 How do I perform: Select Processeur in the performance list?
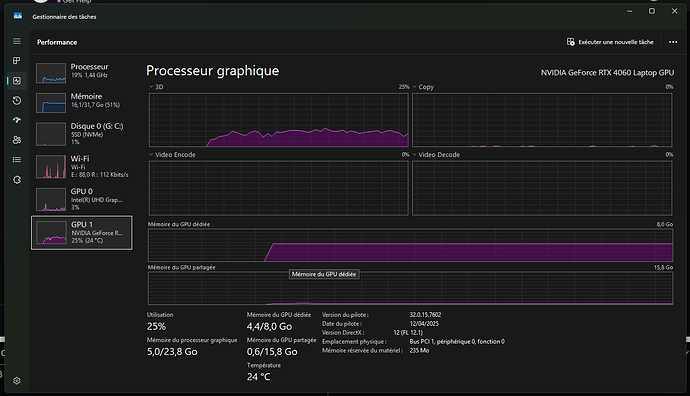pos(82,73)
